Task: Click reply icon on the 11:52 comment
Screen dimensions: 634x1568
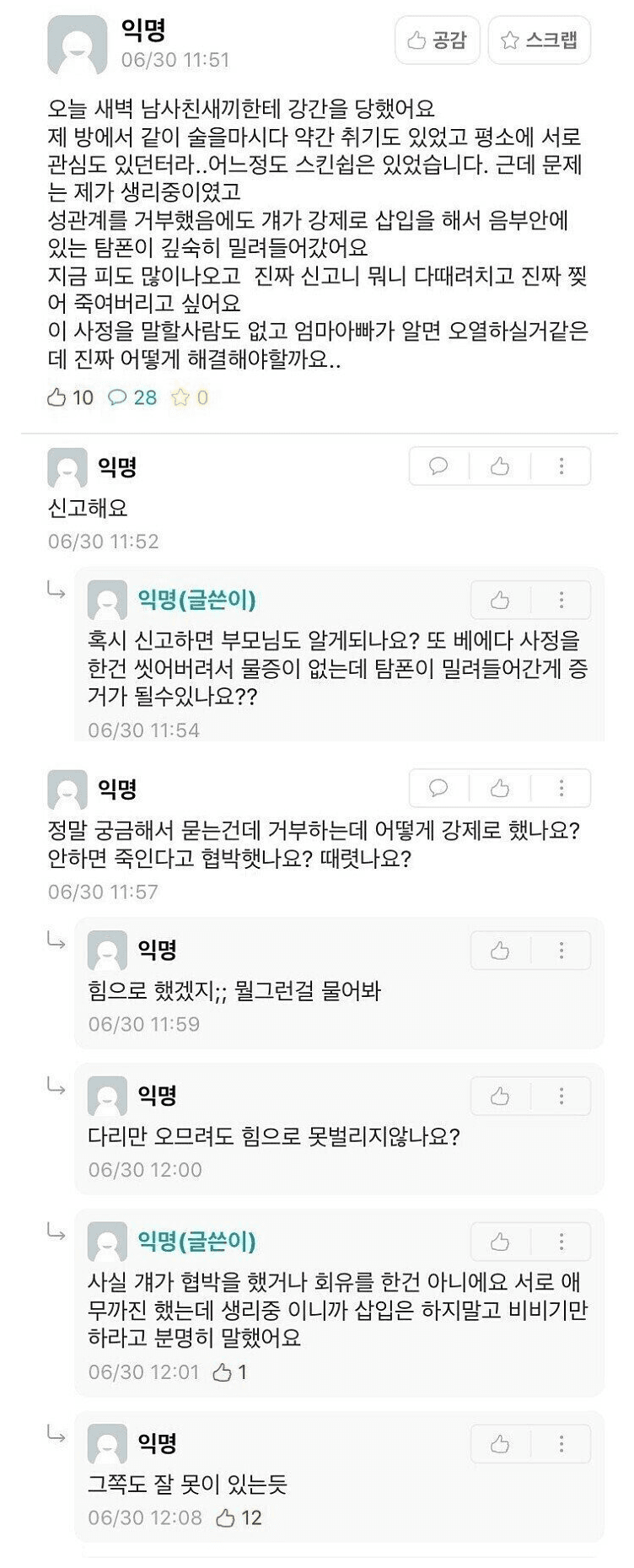Action: coord(438,466)
